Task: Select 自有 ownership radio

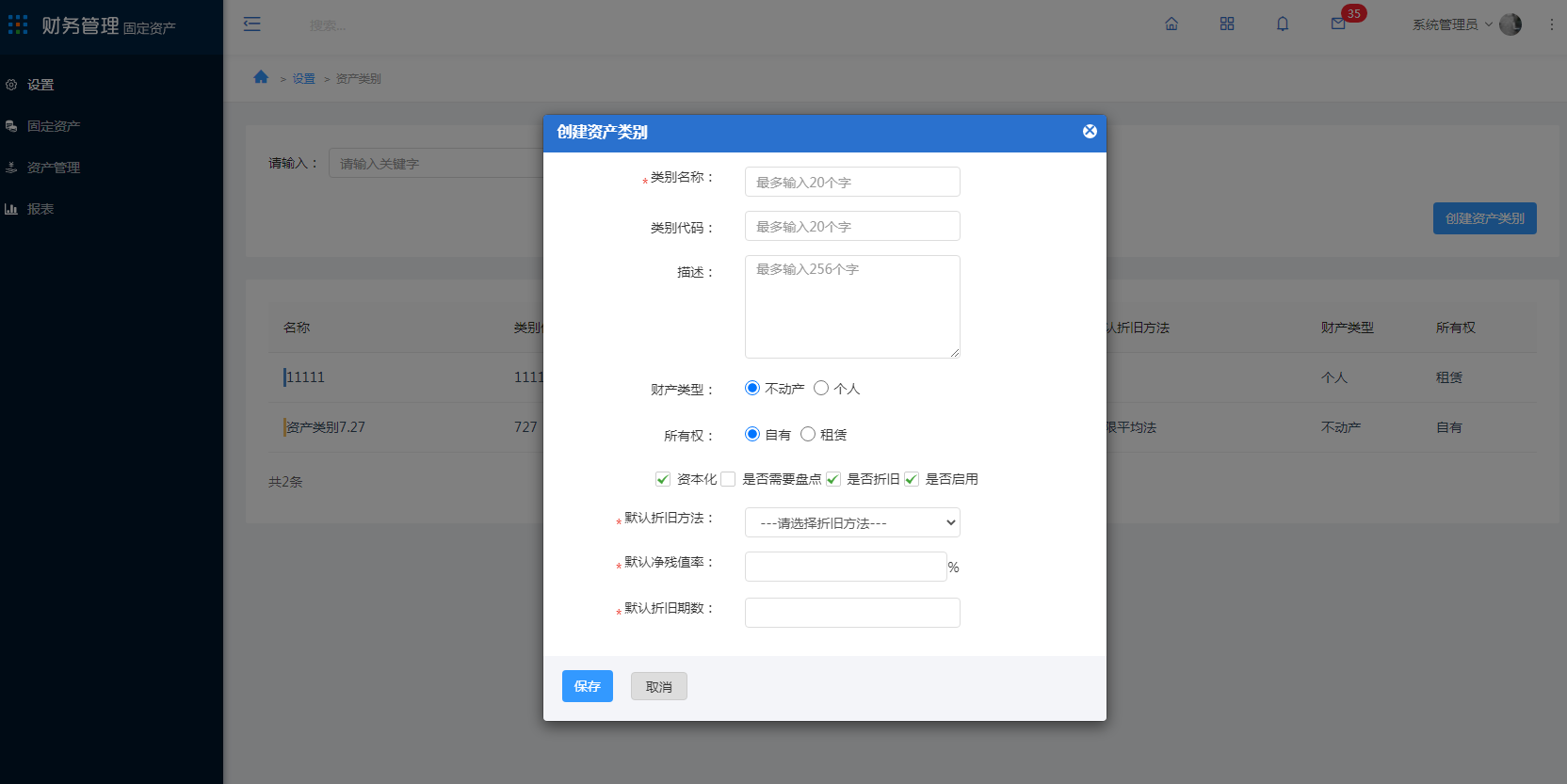Action: click(x=752, y=434)
